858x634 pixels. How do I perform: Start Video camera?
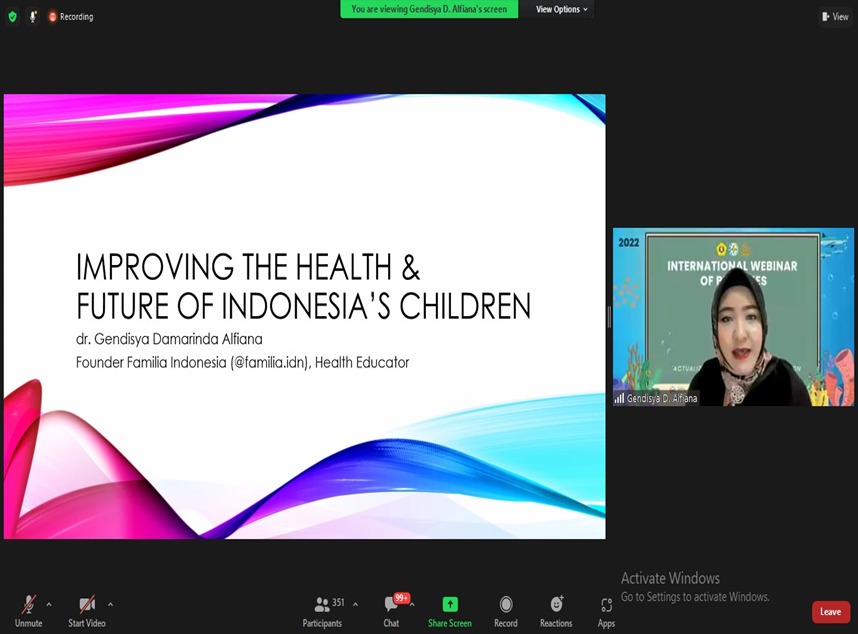point(87,609)
